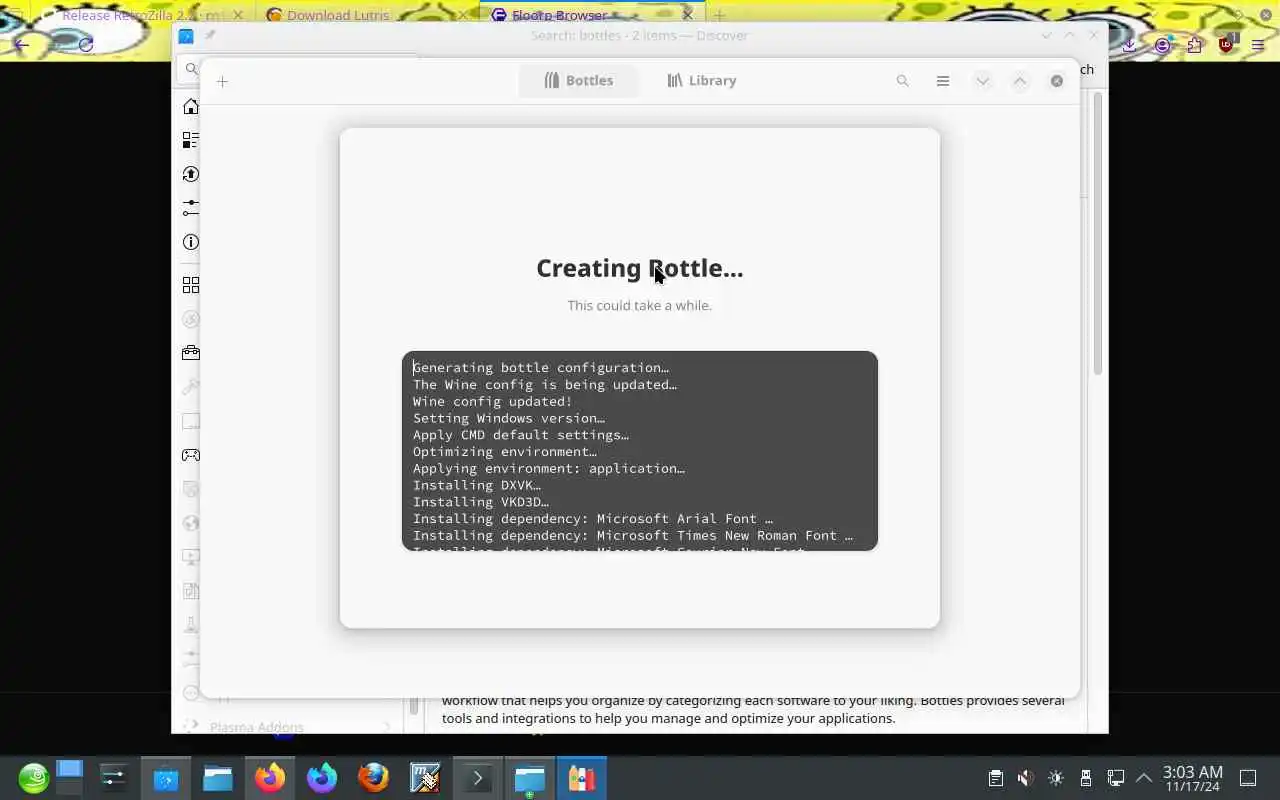
Task: Open the clock showing 3:03 AM
Action: (1192, 779)
